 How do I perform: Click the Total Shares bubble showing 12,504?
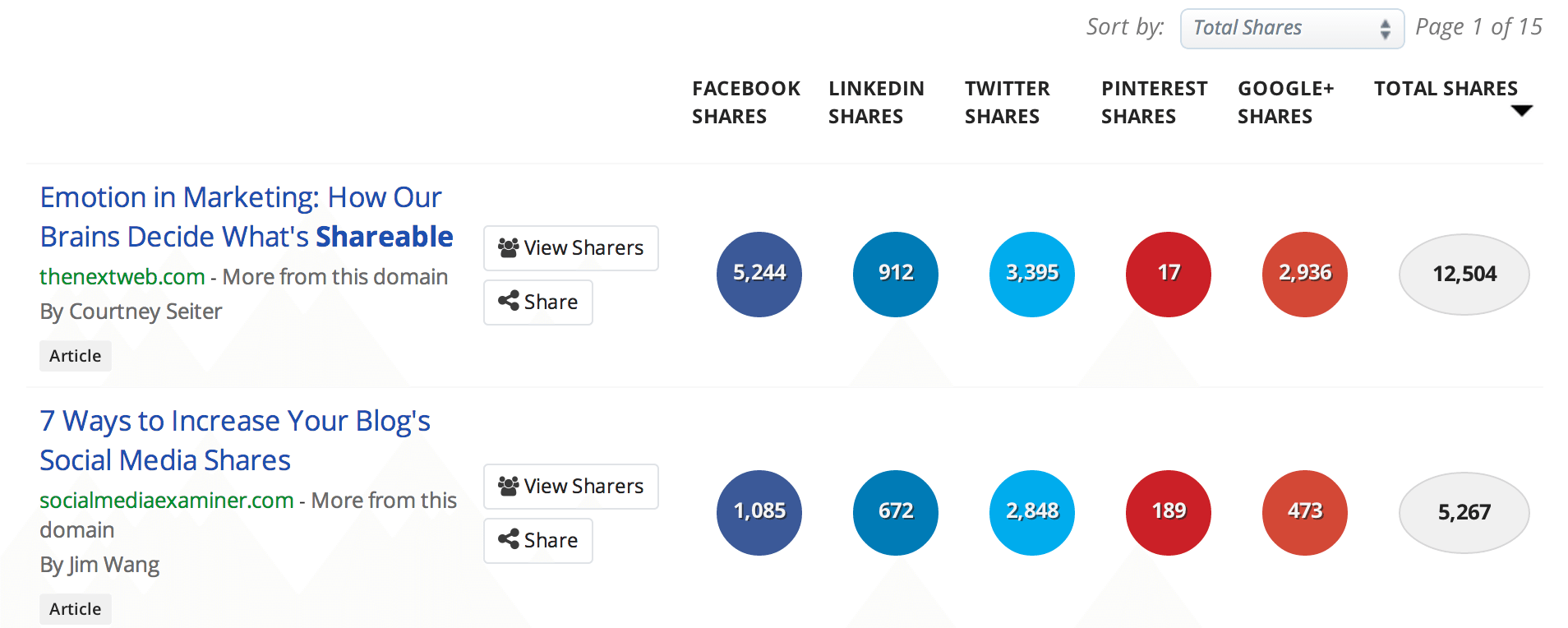(x=1463, y=274)
